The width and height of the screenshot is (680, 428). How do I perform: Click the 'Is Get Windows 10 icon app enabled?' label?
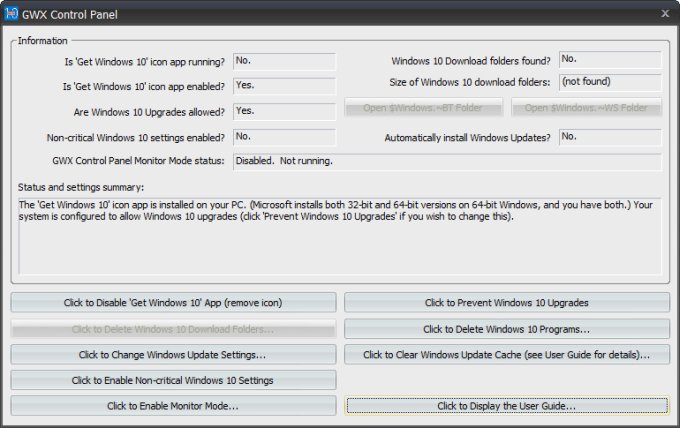pos(144,87)
